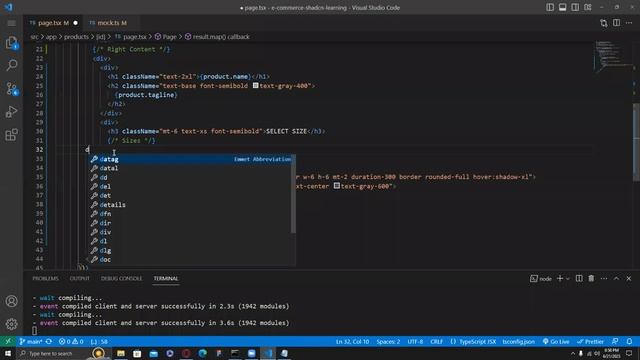The width and height of the screenshot is (640, 360).
Task: Toggle the bottom panel layout icon
Action: point(562,7)
